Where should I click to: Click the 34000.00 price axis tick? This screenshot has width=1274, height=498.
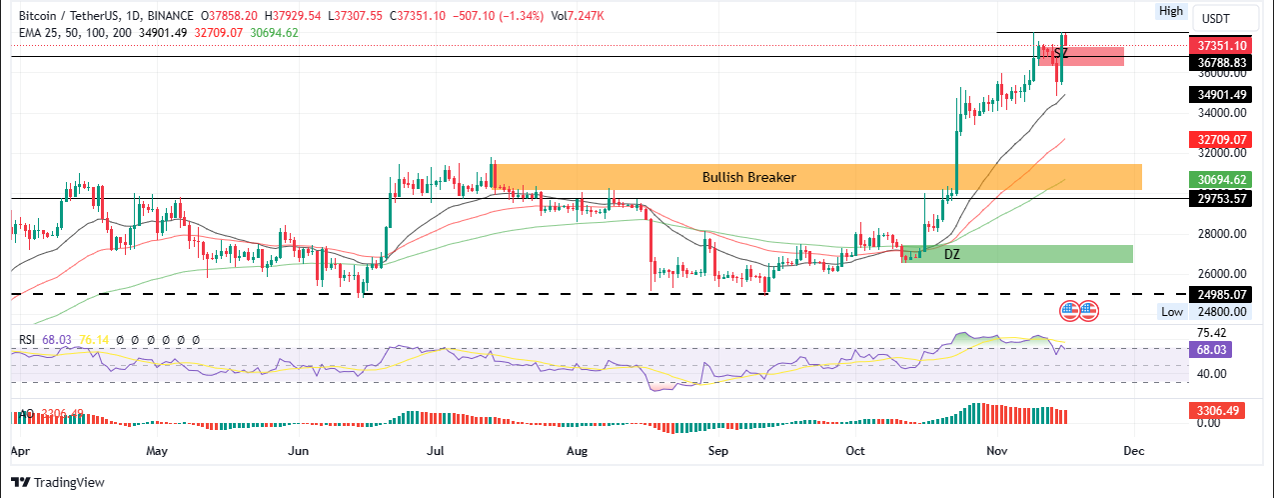[x=1222, y=113]
